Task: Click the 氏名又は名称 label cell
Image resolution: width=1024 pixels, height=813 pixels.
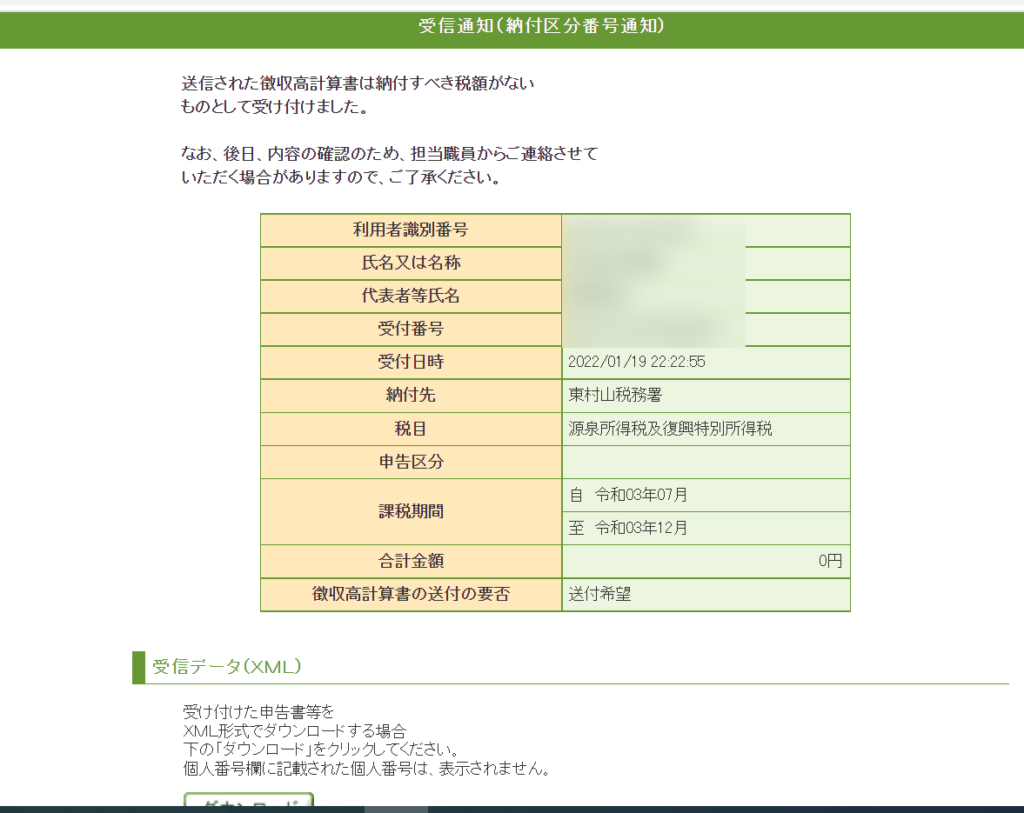Action: (x=410, y=263)
